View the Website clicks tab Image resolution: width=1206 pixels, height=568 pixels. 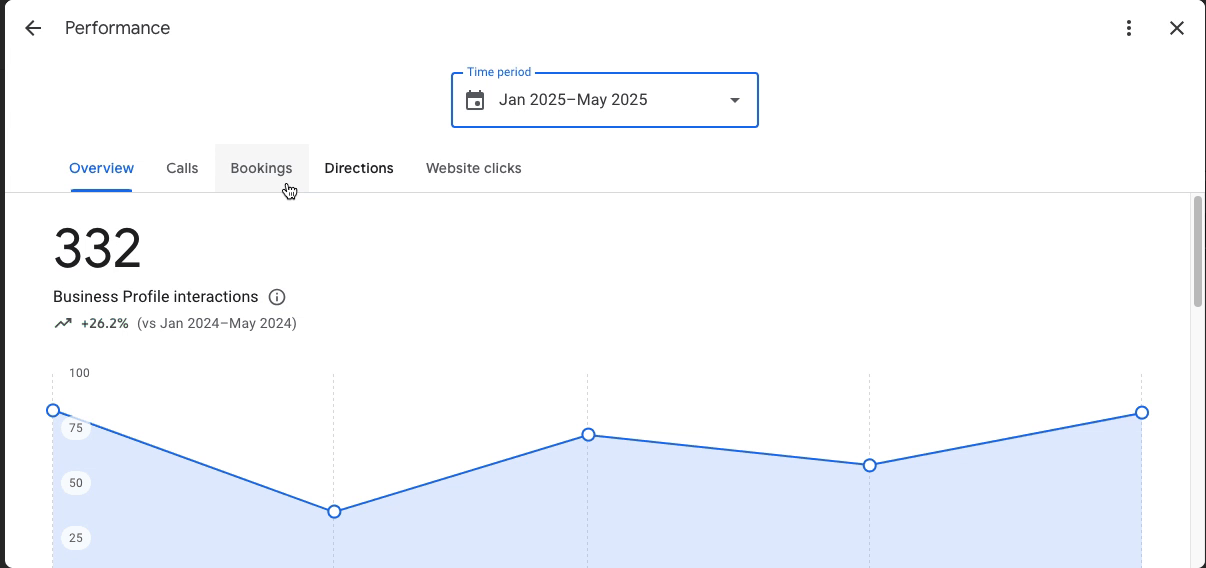tap(473, 168)
